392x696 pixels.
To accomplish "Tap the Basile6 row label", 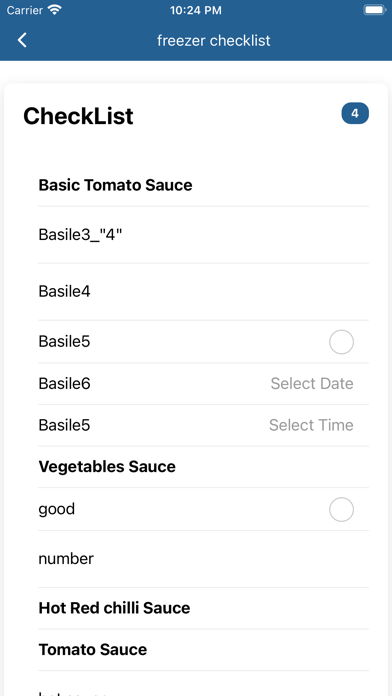I will [x=64, y=384].
